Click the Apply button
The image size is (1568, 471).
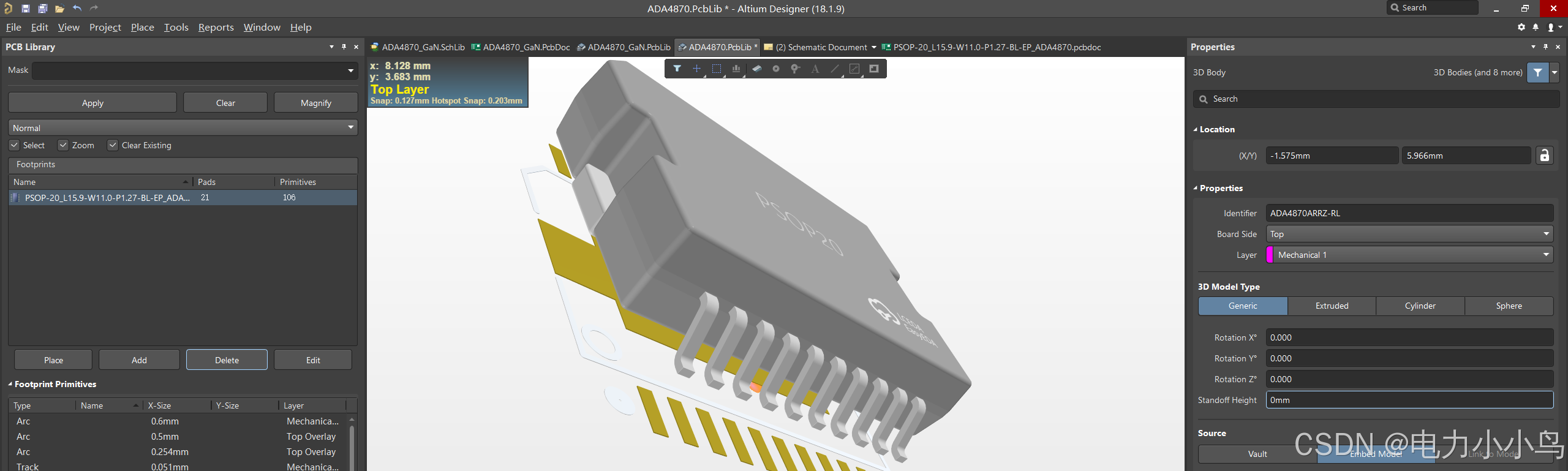92,103
